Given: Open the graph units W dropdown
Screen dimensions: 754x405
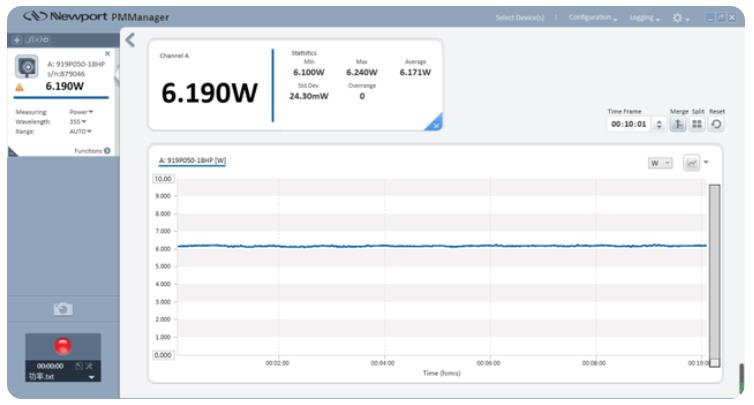Looking at the screenshot, I should [659, 161].
